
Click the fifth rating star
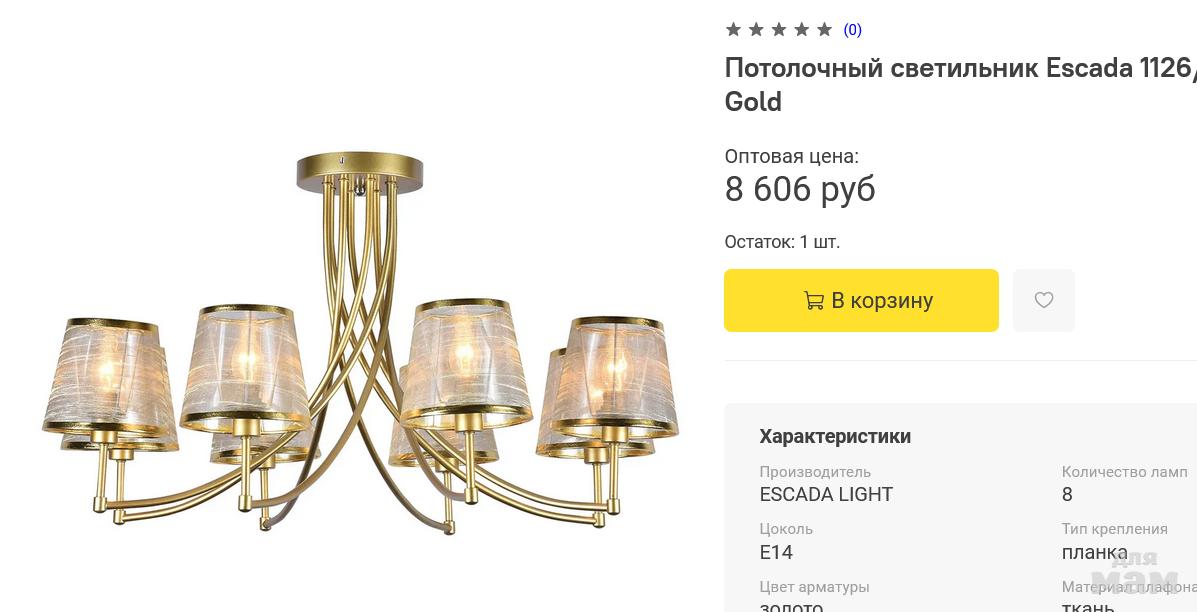tap(824, 30)
